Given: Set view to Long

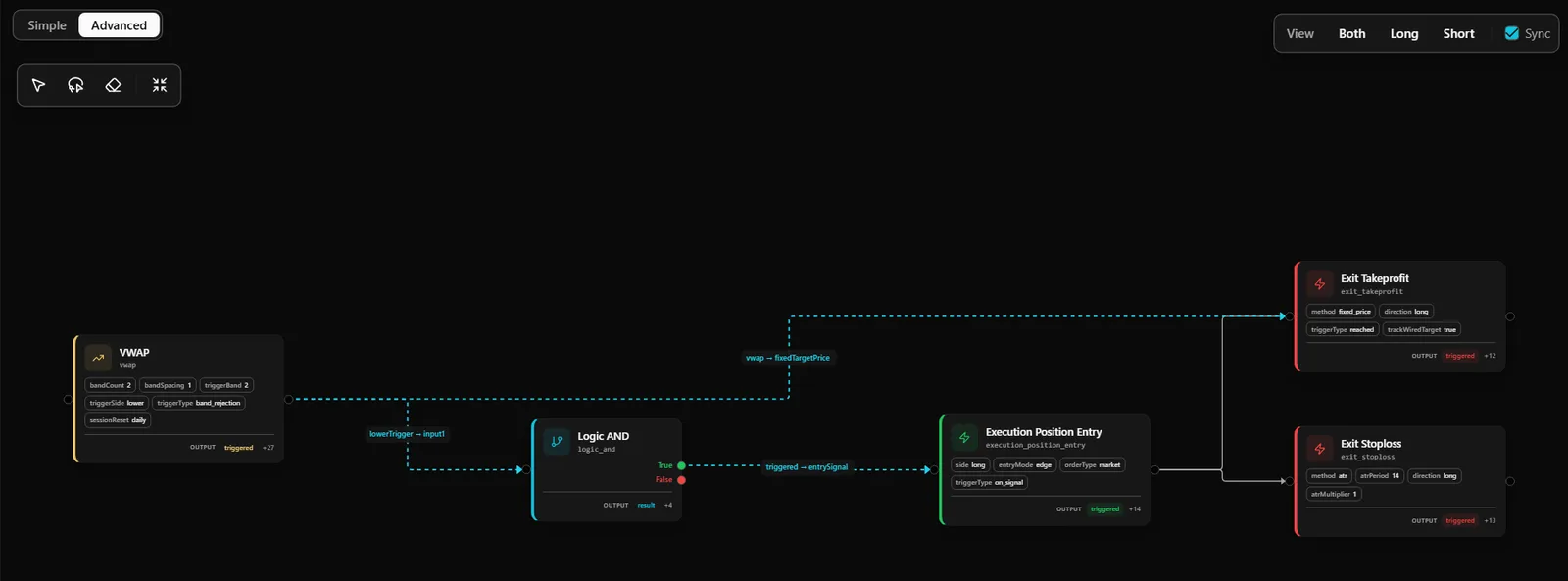Looking at the screenshot, I should point(1404,33).
